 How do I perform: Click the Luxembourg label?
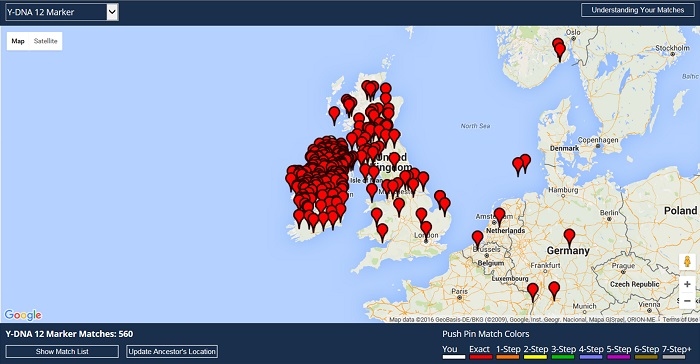510,278
